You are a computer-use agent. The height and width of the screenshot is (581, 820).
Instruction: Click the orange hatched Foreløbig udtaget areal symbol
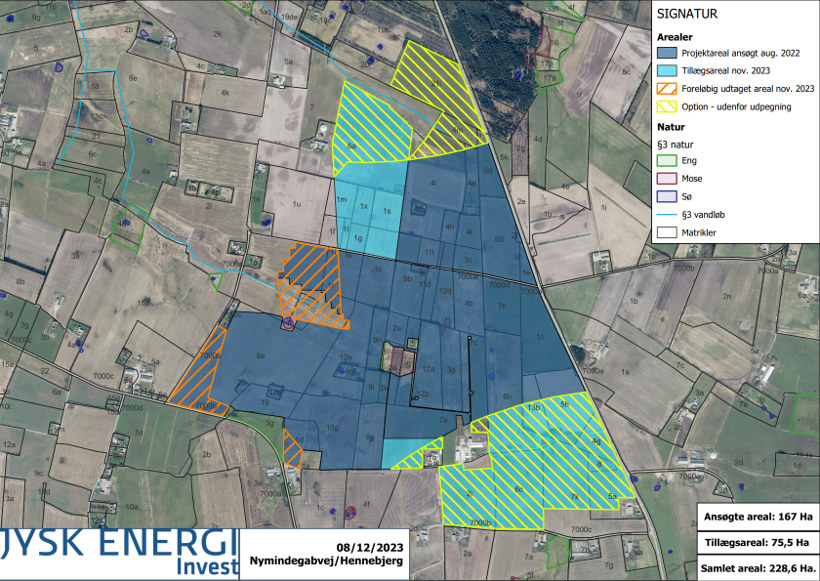coord(665,87)
